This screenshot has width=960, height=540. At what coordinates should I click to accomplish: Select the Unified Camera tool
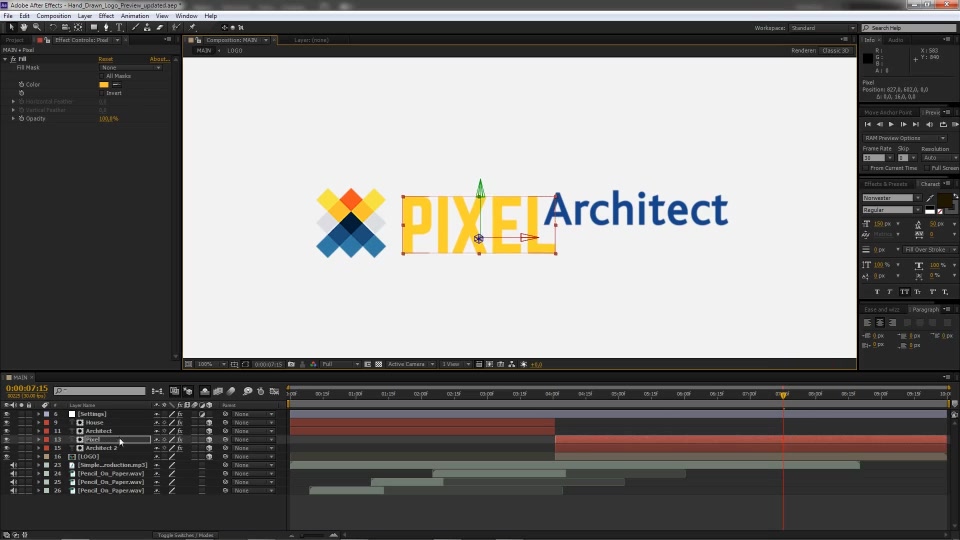tap(66, 27)
